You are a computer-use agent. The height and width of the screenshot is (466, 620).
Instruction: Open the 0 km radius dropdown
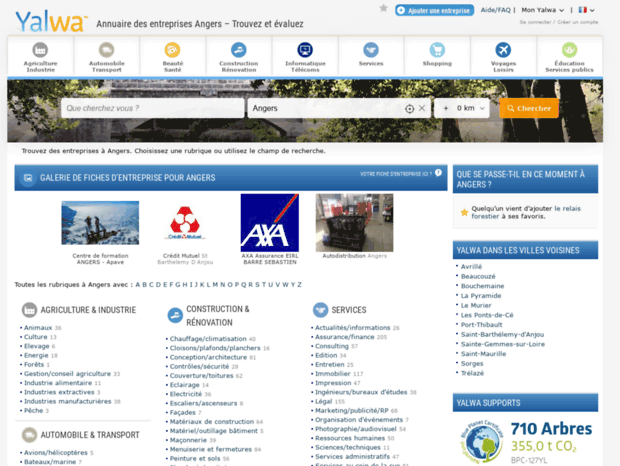click(471, 108)
